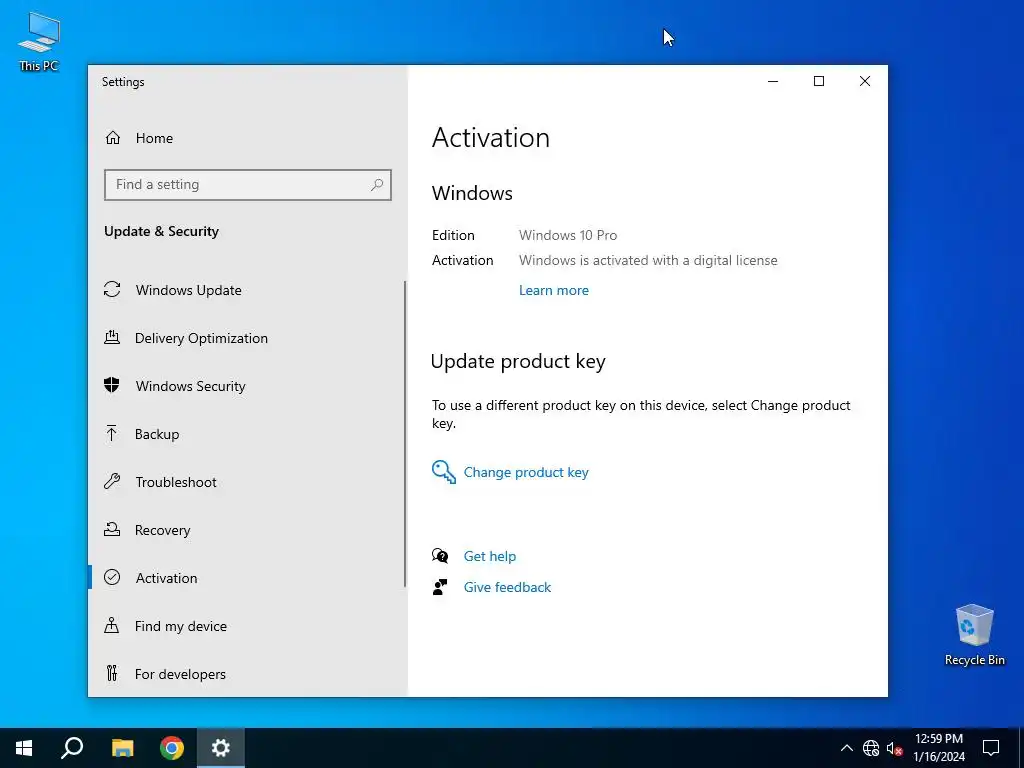This screenshot has width=1024, height=768.
Task: Click the network globe tray icon
Action: tap(871, 748)
